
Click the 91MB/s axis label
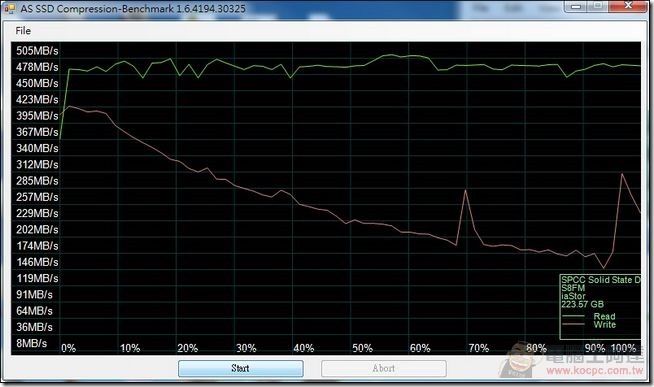click(34, 295)
